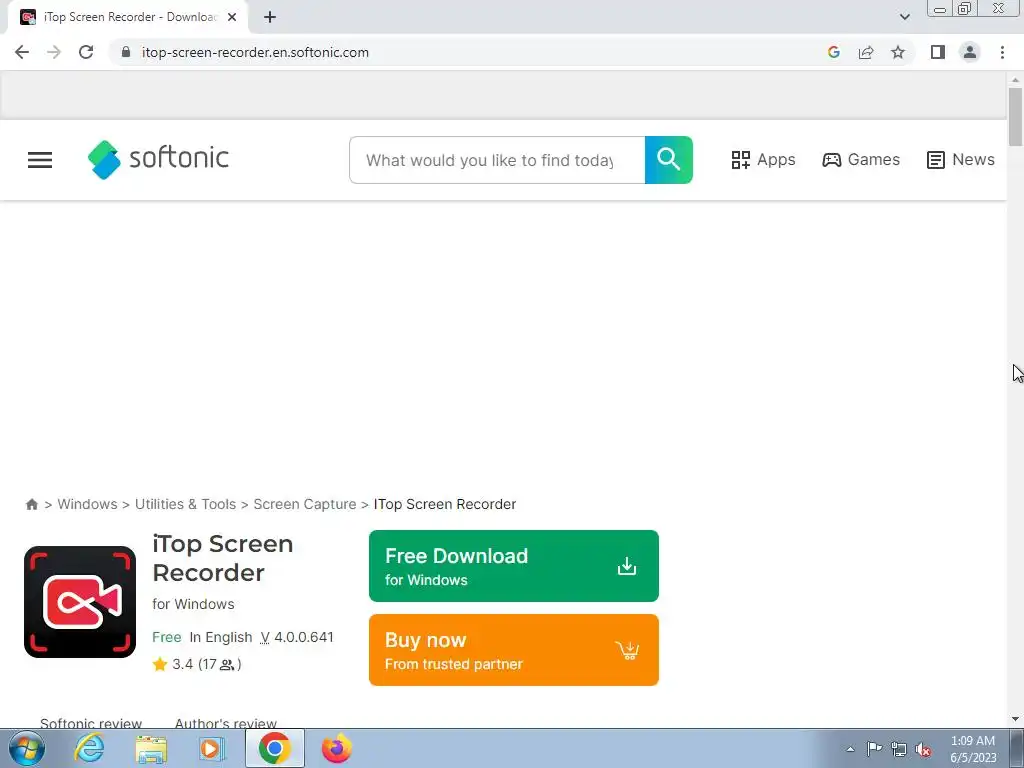Open Windows Media Player from taskbar
1024x768 pixels.
211,748
